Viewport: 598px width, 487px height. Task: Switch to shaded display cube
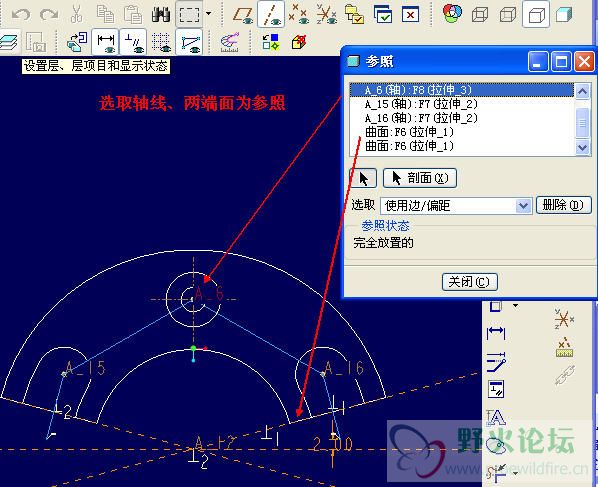click(x=564, y=14)
